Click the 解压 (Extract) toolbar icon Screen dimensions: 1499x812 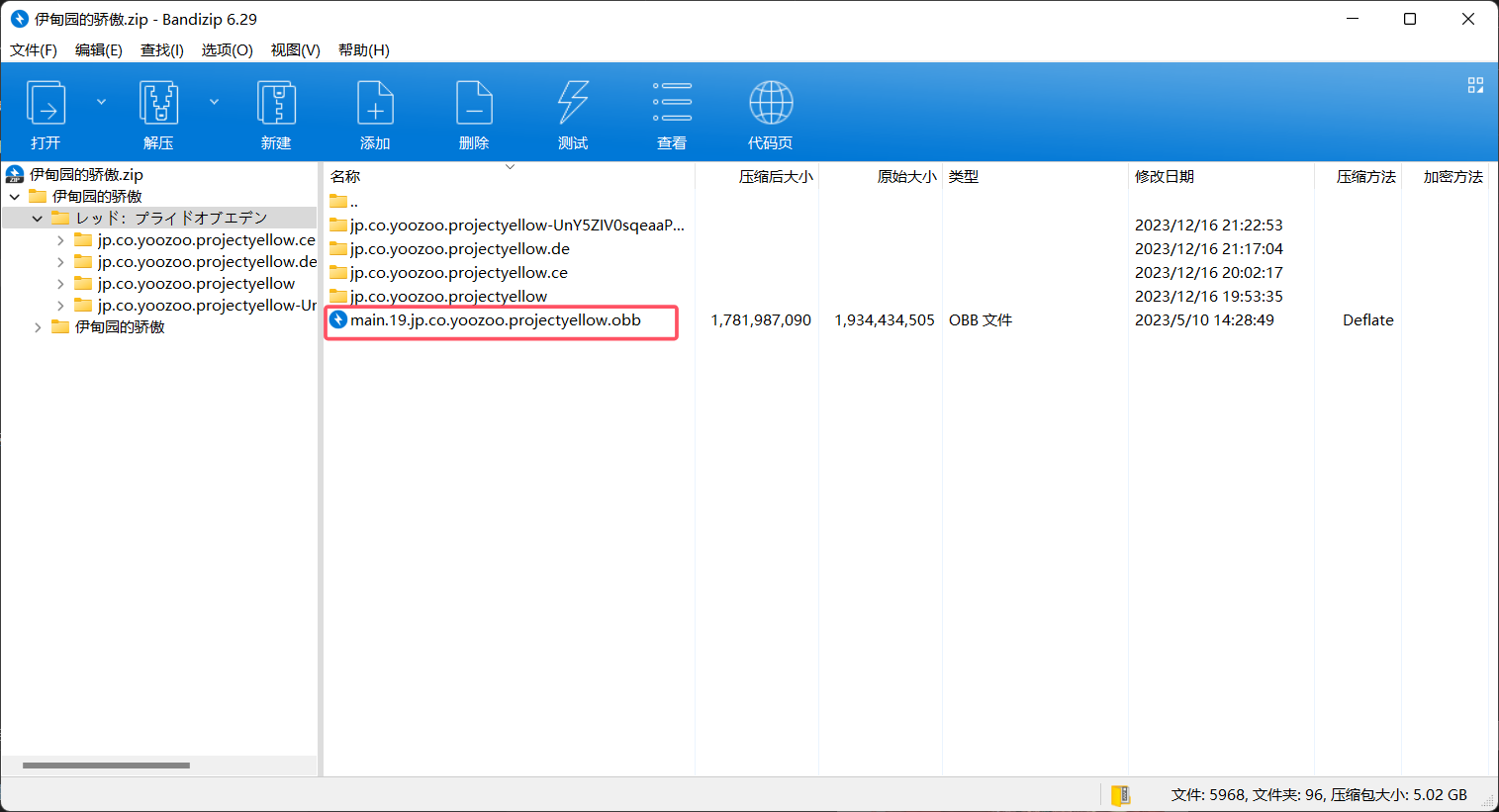[158, 104]
